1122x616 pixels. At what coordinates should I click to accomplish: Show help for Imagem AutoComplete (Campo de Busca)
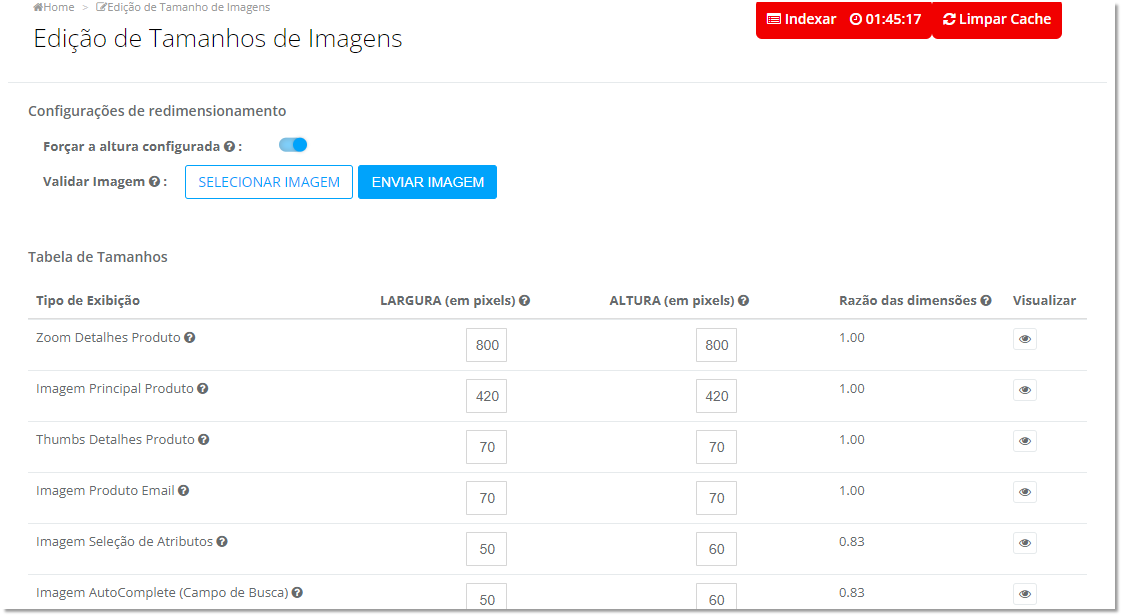297,592
